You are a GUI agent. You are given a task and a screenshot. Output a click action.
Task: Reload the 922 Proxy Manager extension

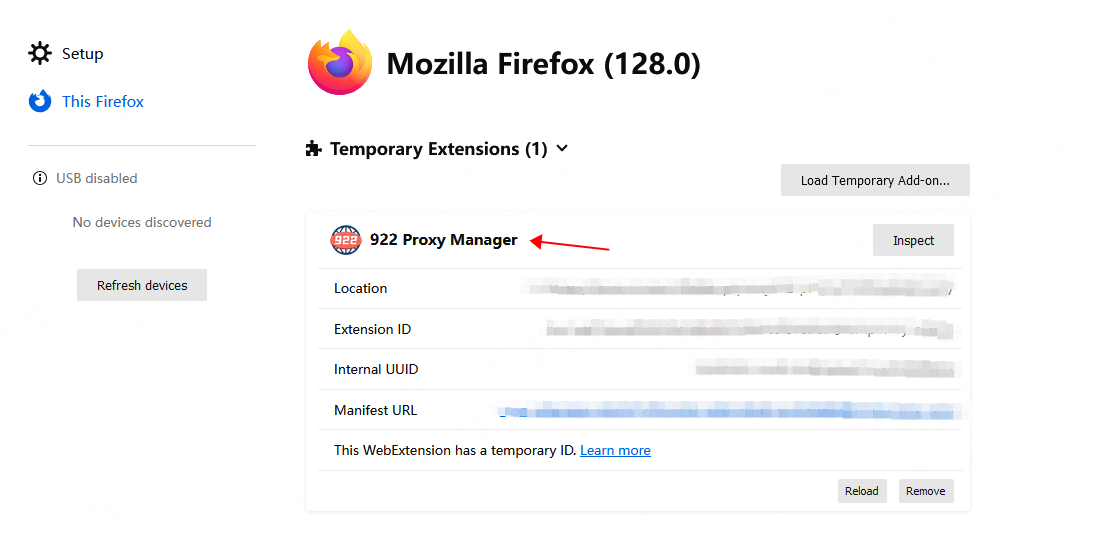coord(861,491)
